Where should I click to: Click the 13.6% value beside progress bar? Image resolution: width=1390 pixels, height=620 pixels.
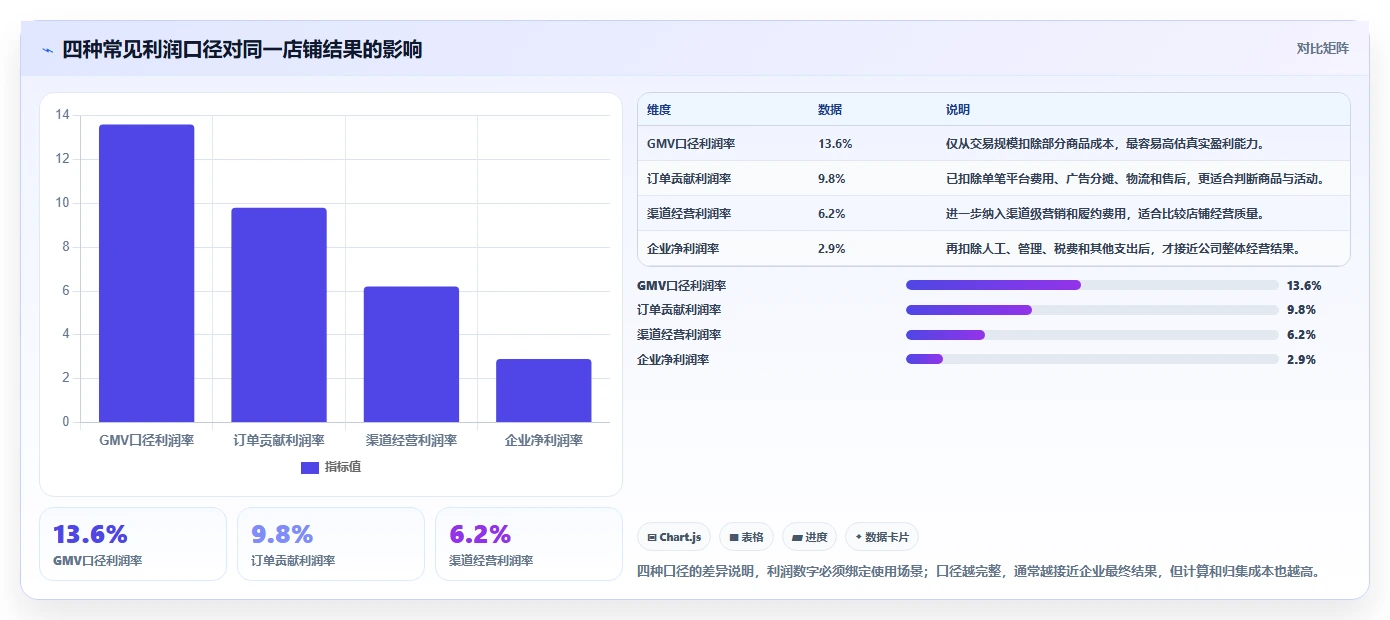click(1304, 285)
